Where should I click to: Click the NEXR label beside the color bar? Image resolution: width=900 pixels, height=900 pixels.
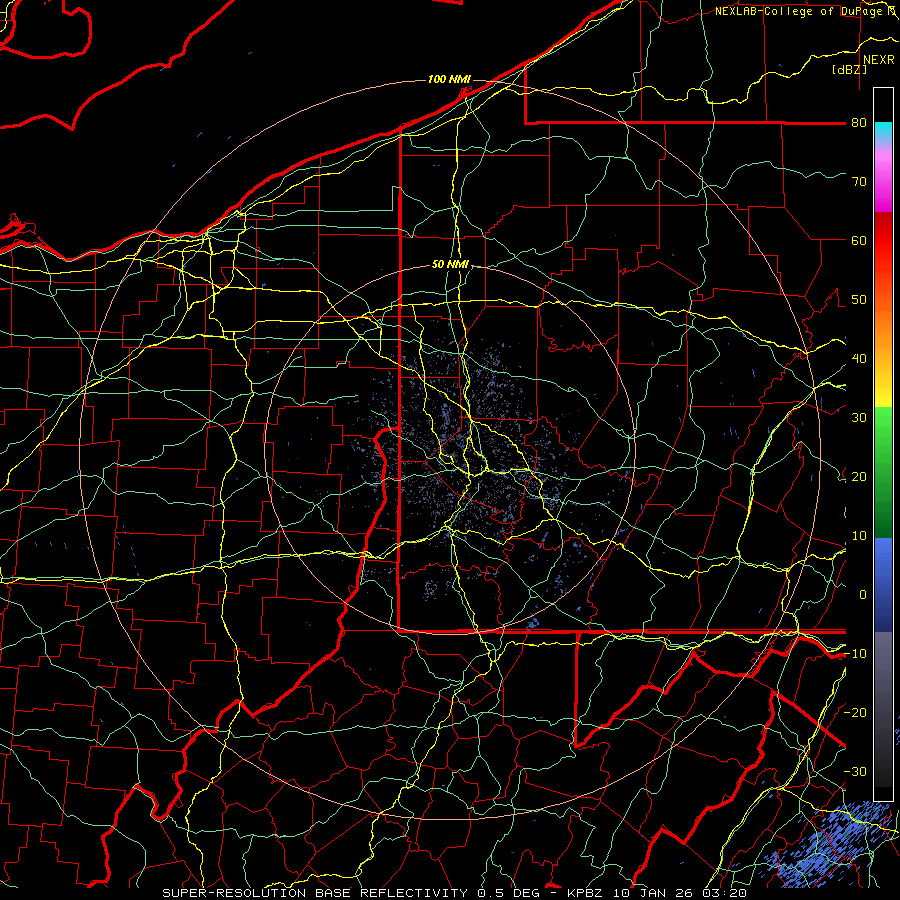(x=879, y=60)
